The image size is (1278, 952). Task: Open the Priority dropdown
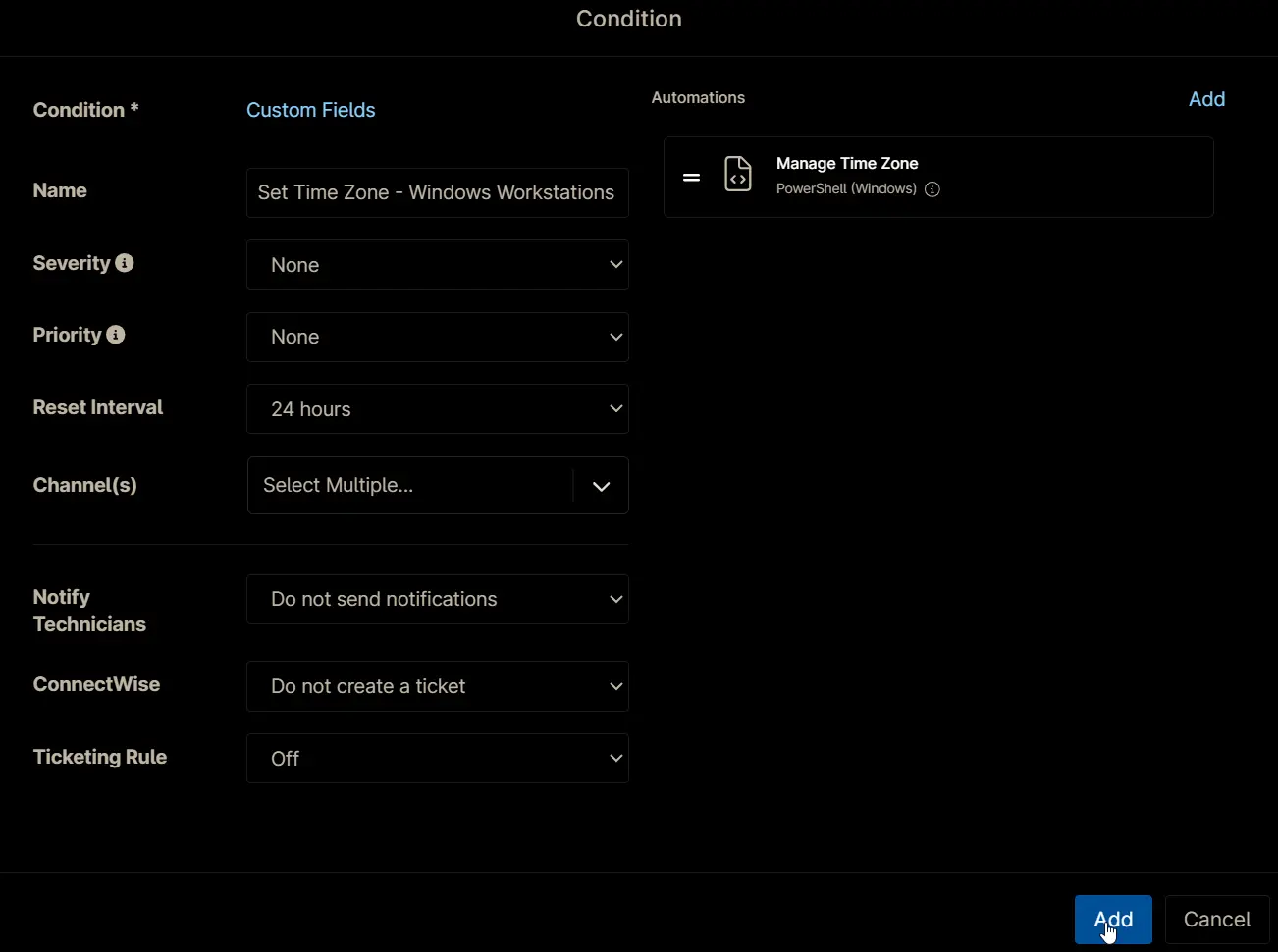pyautogui.click(x=438, y=337)
